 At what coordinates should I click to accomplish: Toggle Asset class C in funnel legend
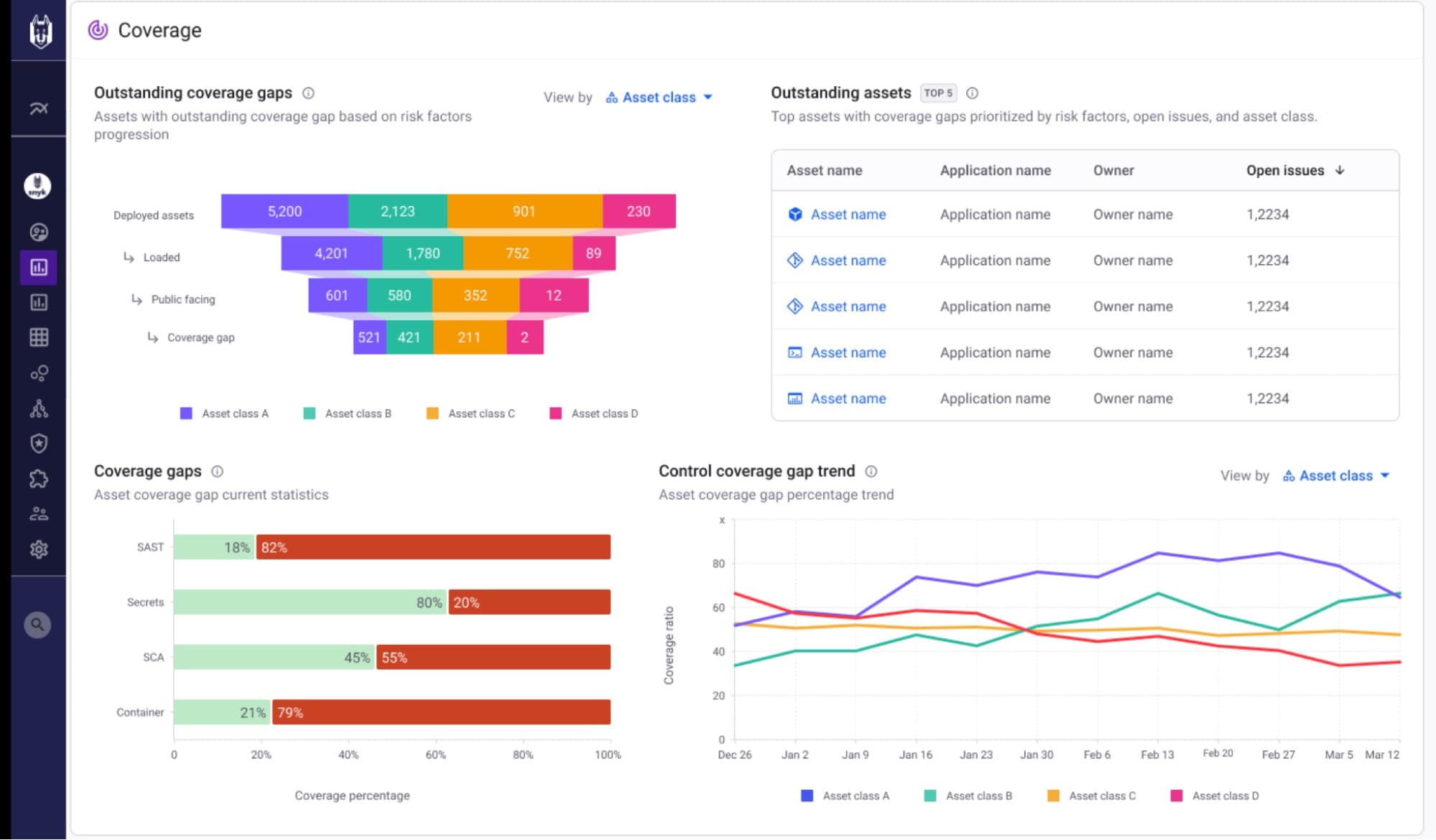[471, 414]
